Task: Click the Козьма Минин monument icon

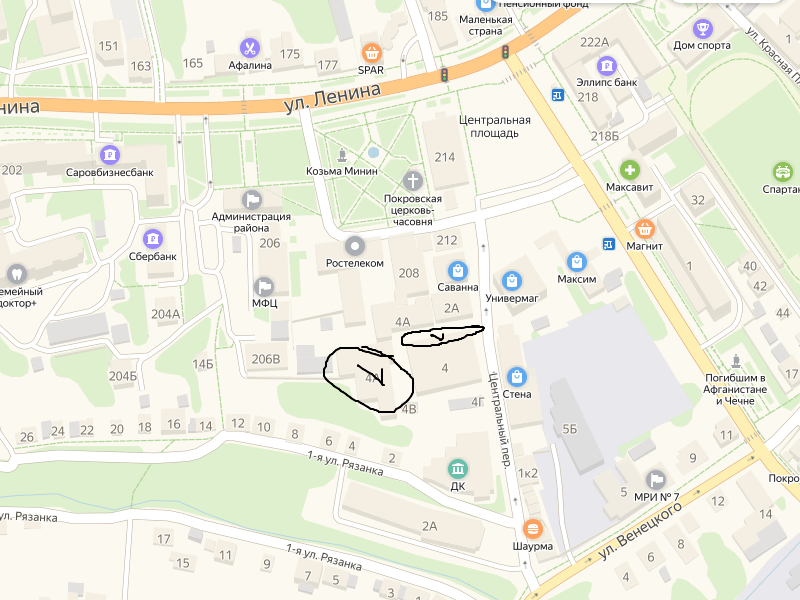Action: click(x=342, y=155)
